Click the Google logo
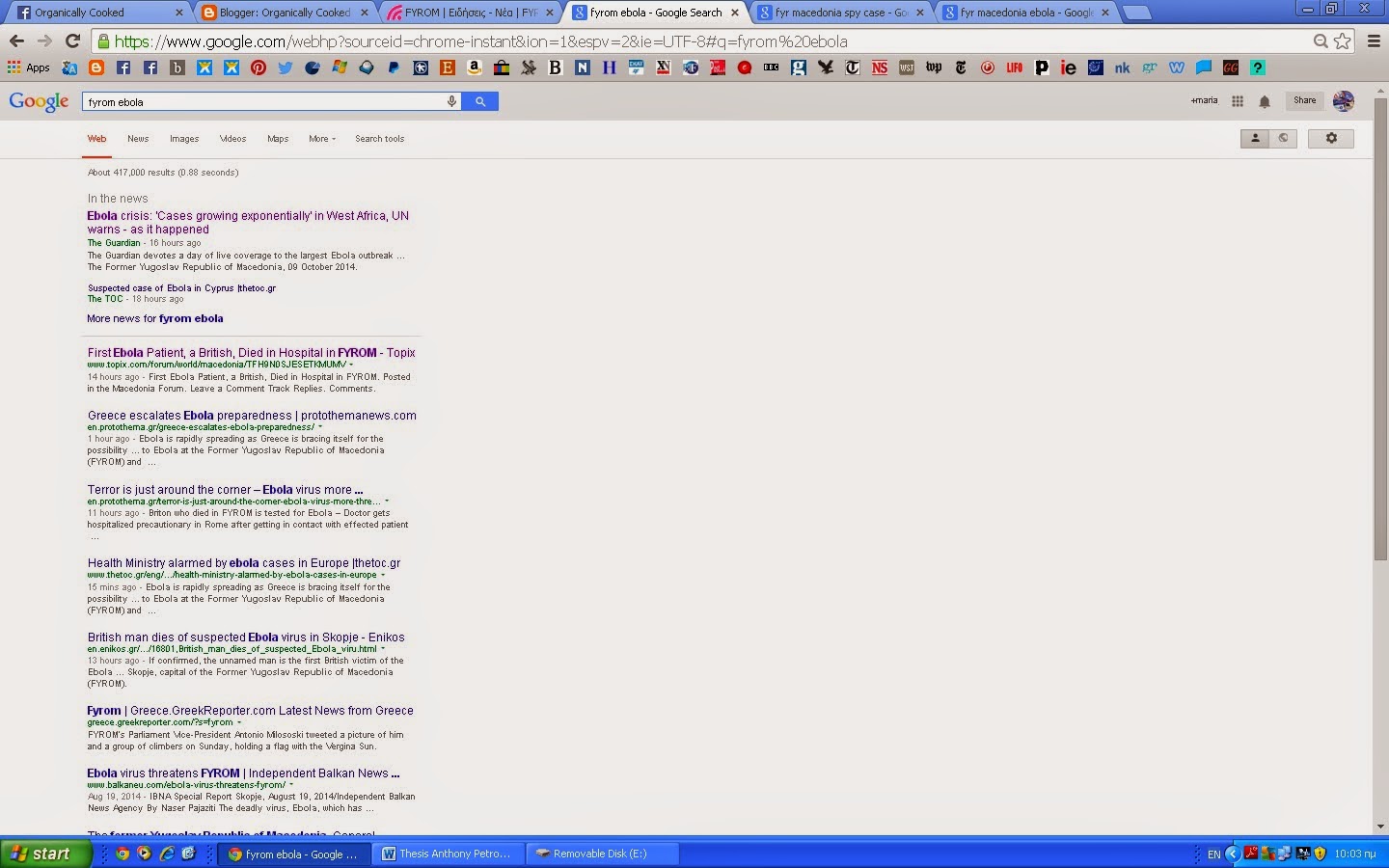 tap(39, 102)
